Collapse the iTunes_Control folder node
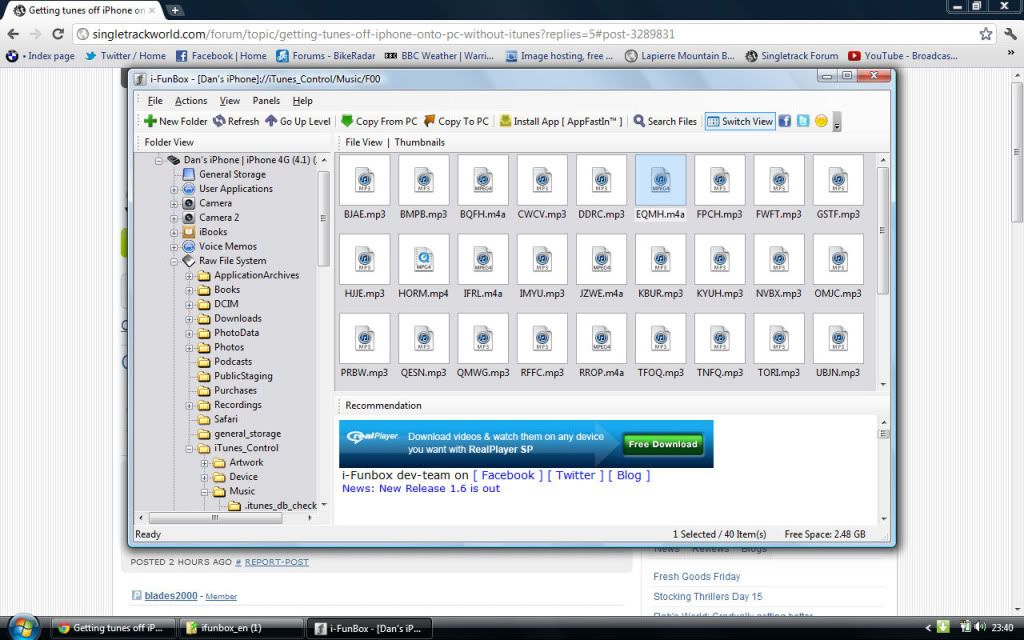 click(190, 449)
